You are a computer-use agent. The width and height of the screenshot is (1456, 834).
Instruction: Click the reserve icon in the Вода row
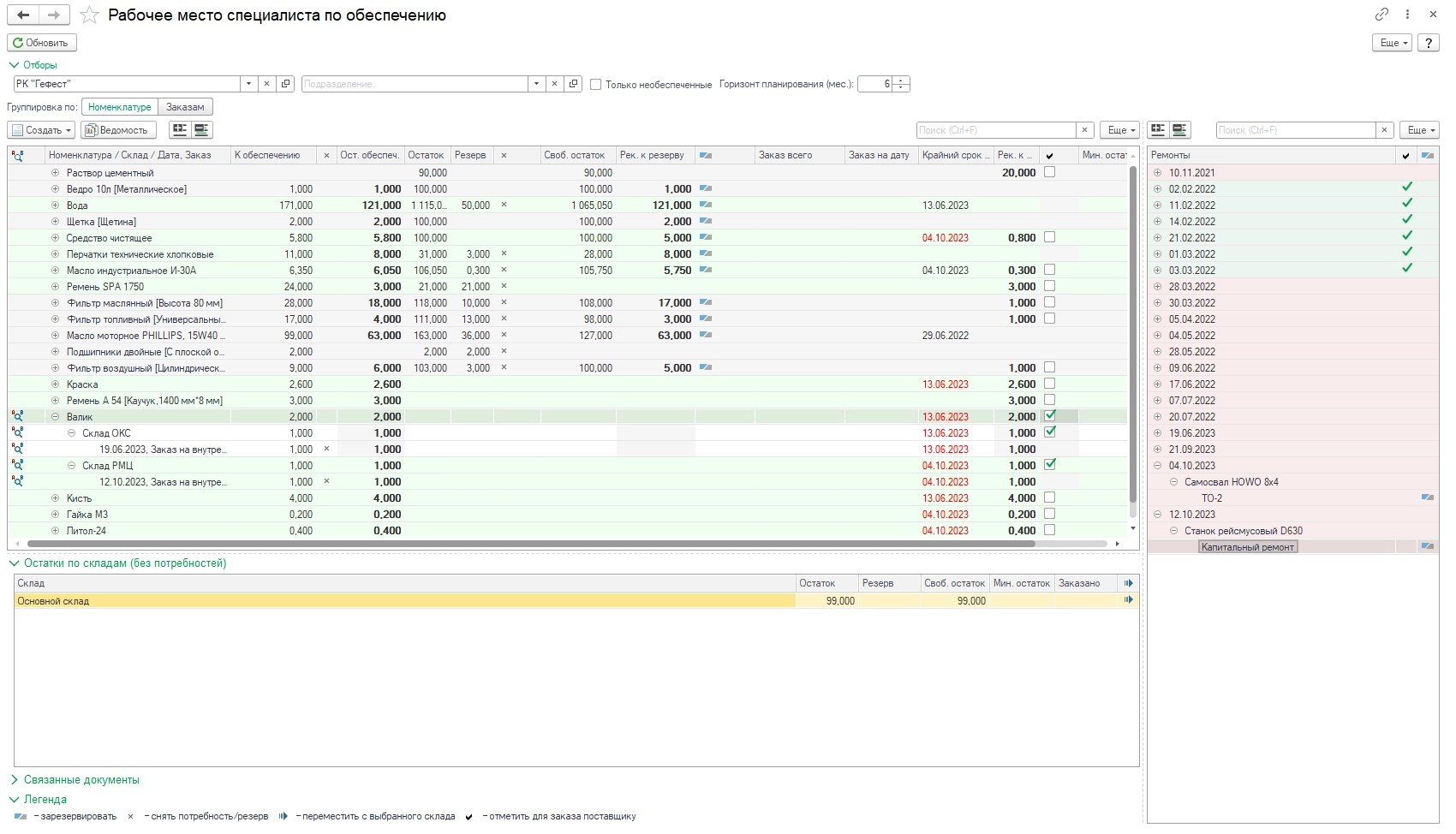pyautogui.click(x=705, y=205)
